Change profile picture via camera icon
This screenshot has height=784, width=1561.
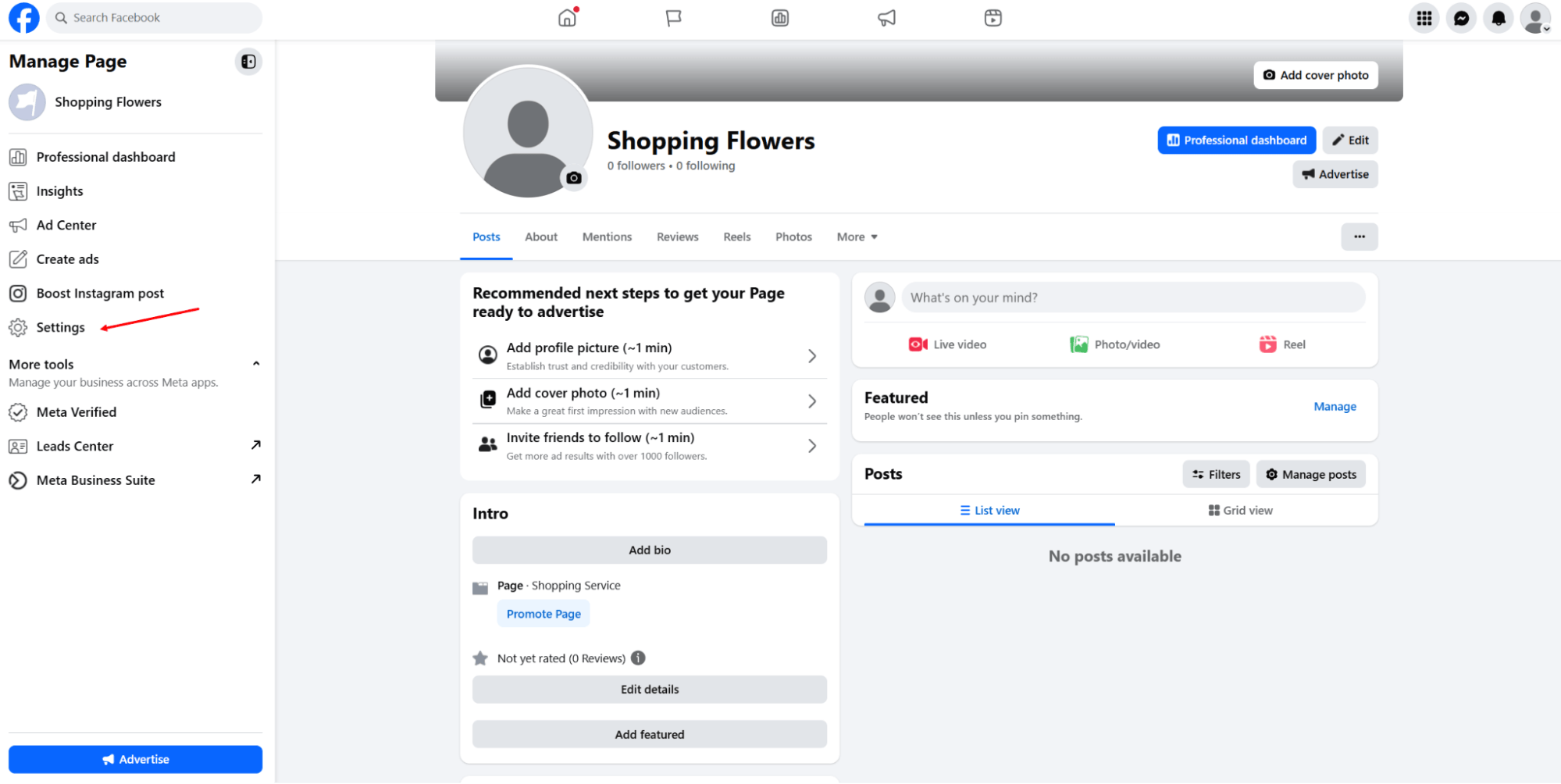click(x=574, y=178)
